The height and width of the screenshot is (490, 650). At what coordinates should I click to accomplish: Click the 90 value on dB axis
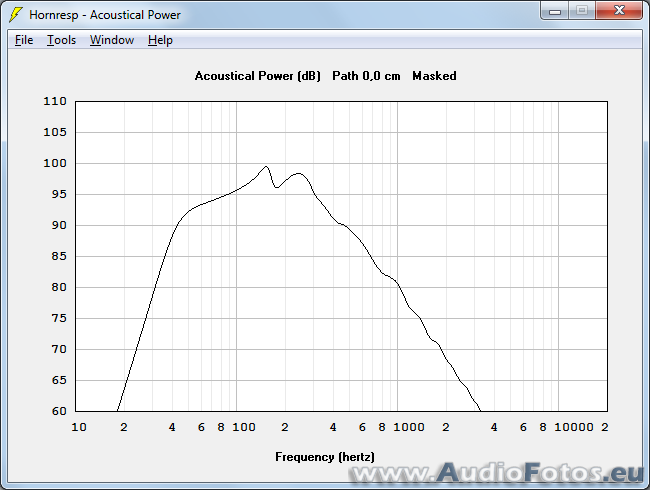tap(59, 225)
